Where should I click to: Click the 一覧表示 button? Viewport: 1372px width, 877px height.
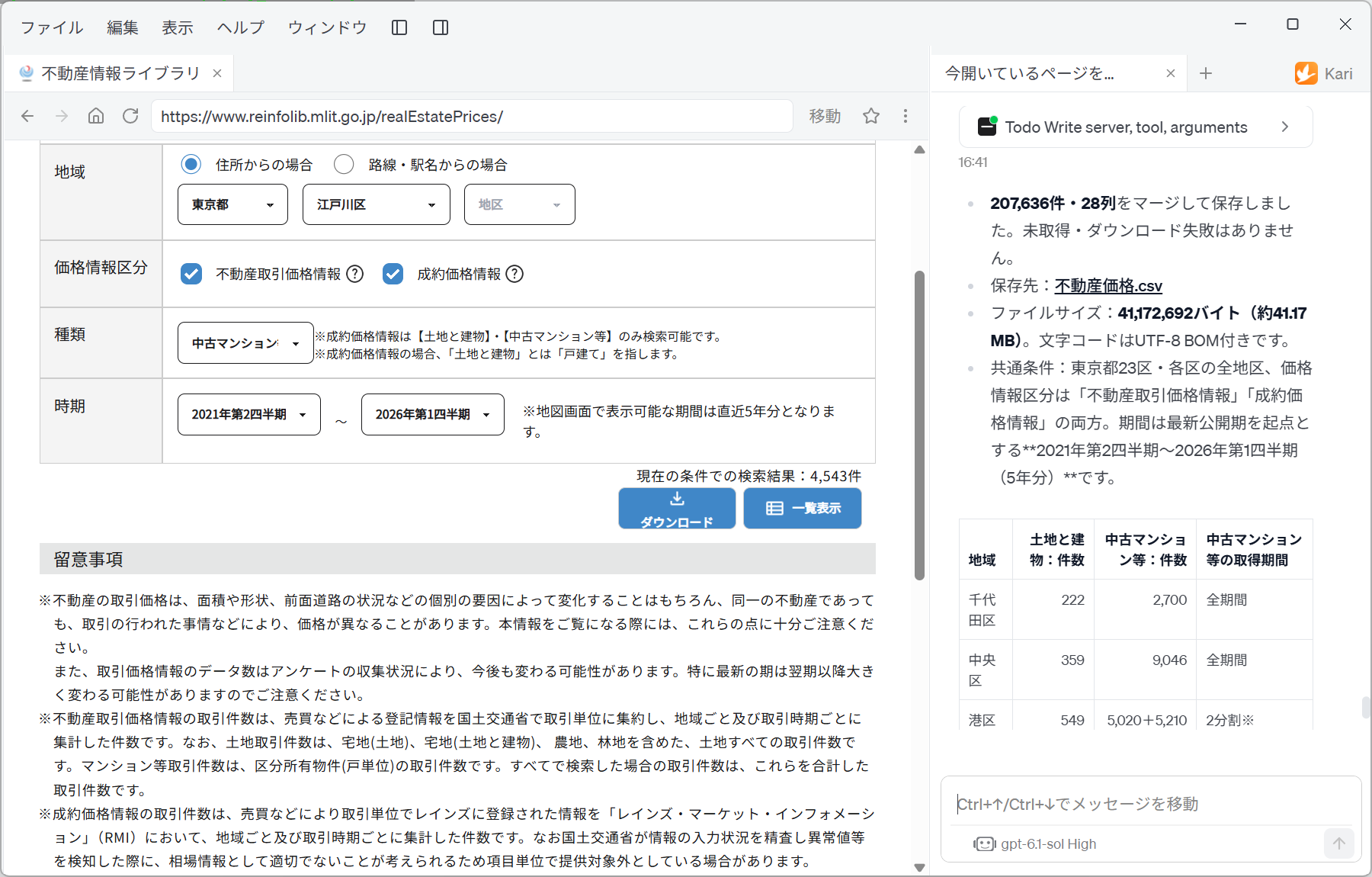803,509
